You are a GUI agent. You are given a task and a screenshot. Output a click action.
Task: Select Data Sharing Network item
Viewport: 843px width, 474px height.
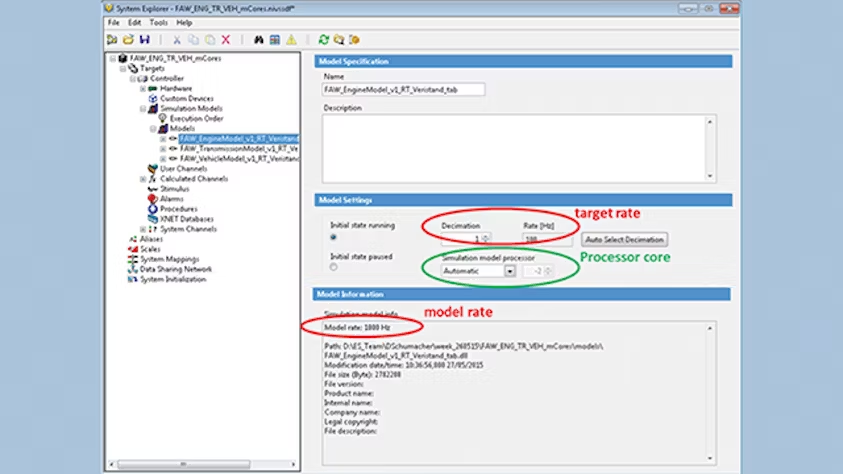(x=175, y=269)
